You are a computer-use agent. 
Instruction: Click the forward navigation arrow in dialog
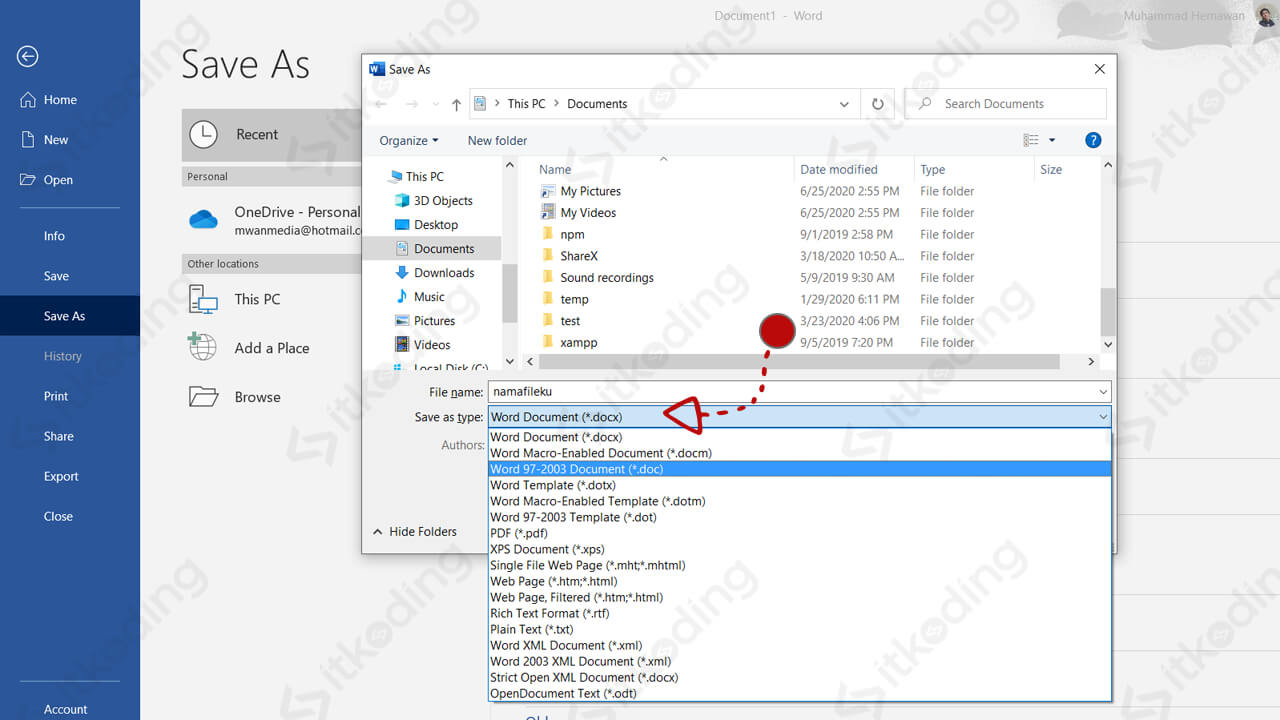pos(411,104)
